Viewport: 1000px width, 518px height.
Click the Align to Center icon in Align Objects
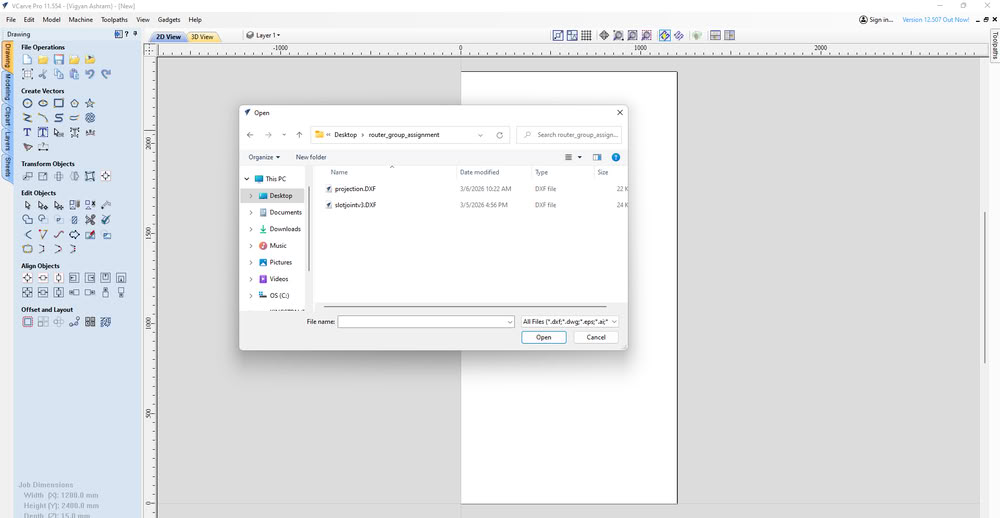pos(27,278)
